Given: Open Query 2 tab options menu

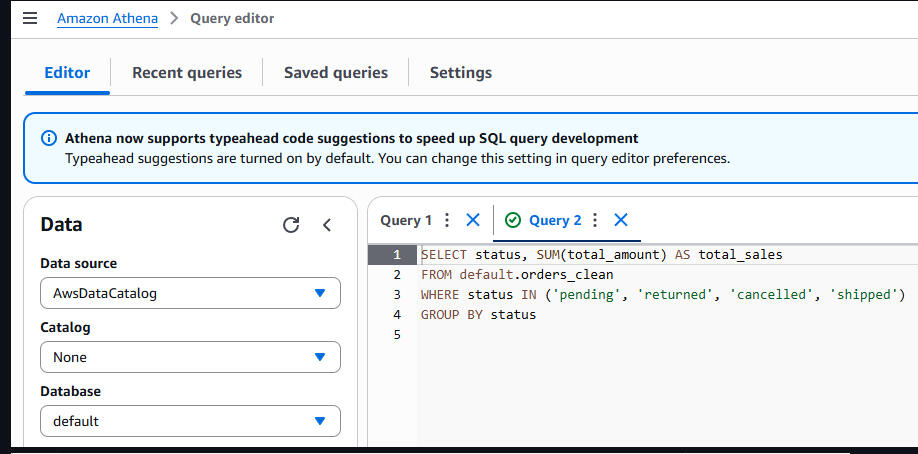Looking at the screenshot, I should [595, 220].
